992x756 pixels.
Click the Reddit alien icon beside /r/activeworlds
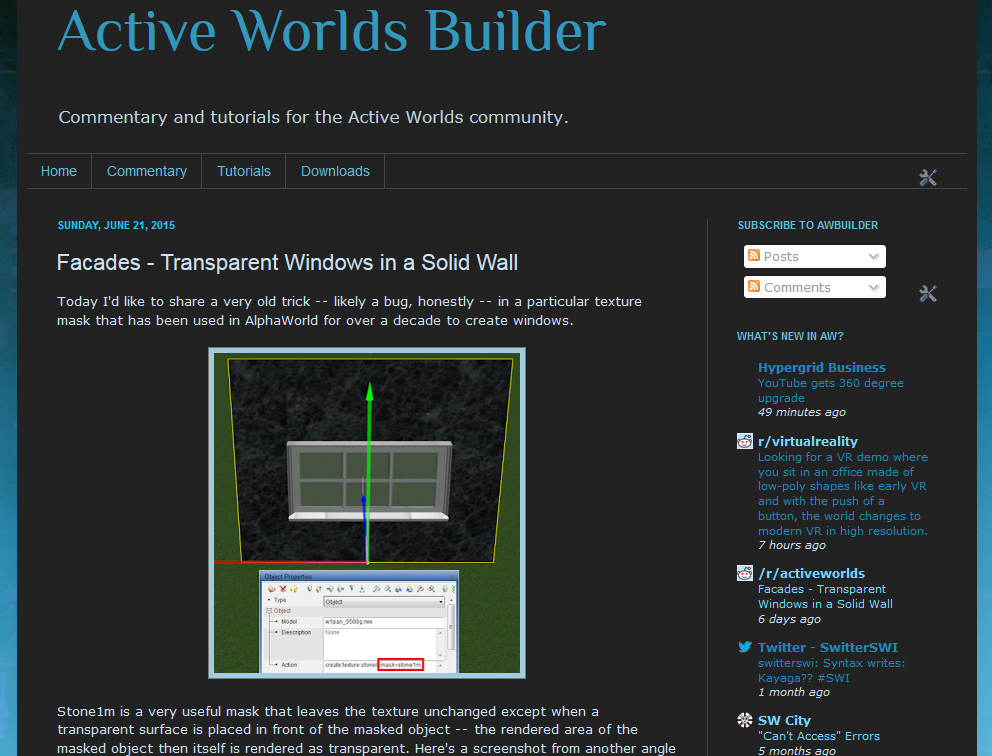(744, 573)
